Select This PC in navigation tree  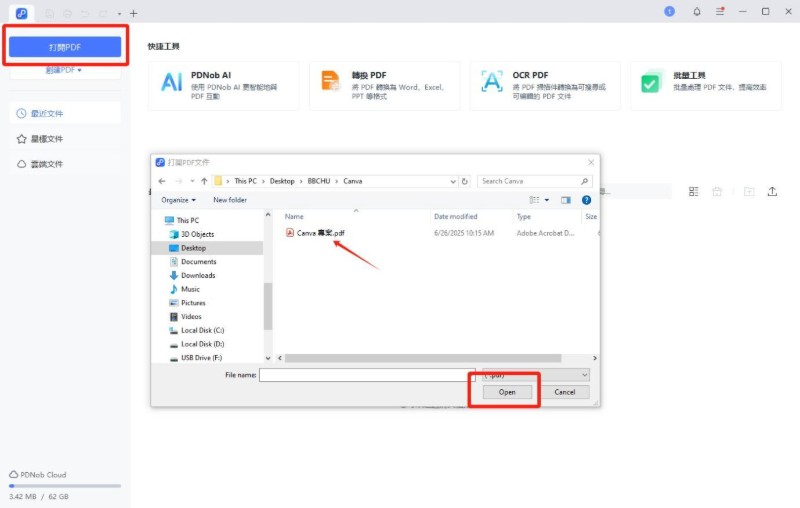coord(182,220)
